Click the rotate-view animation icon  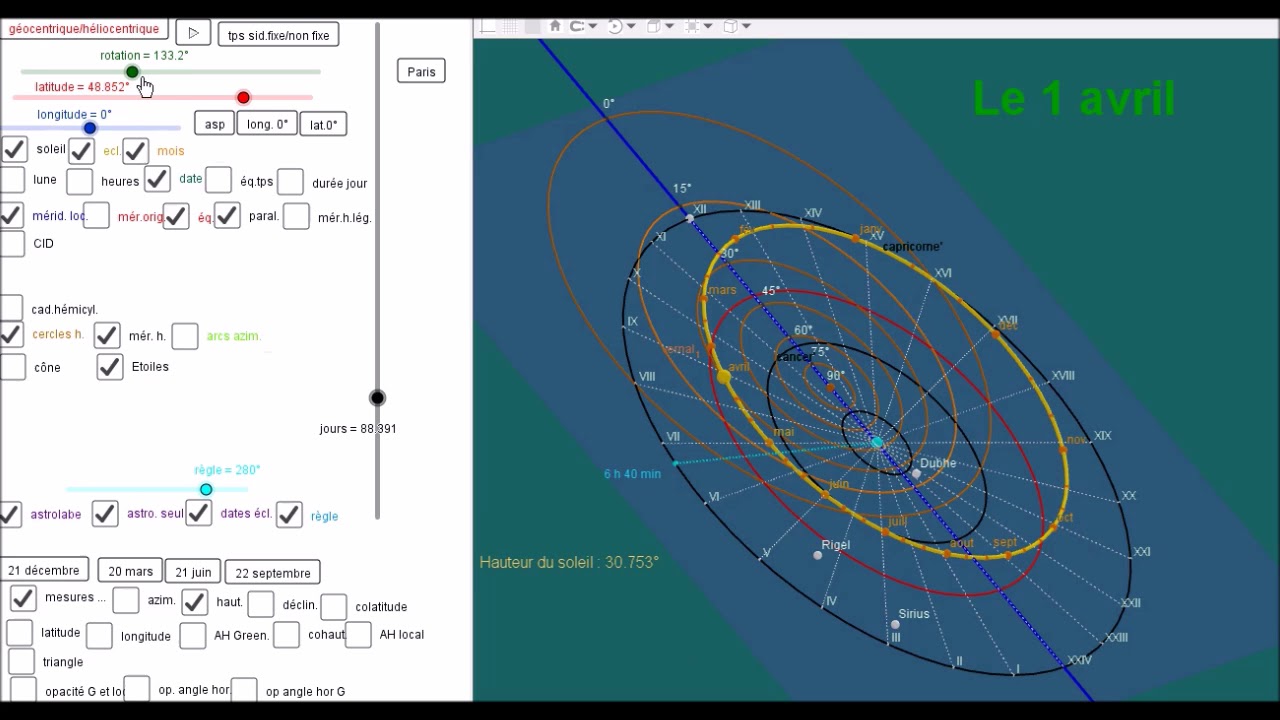[x=615, y=26]
